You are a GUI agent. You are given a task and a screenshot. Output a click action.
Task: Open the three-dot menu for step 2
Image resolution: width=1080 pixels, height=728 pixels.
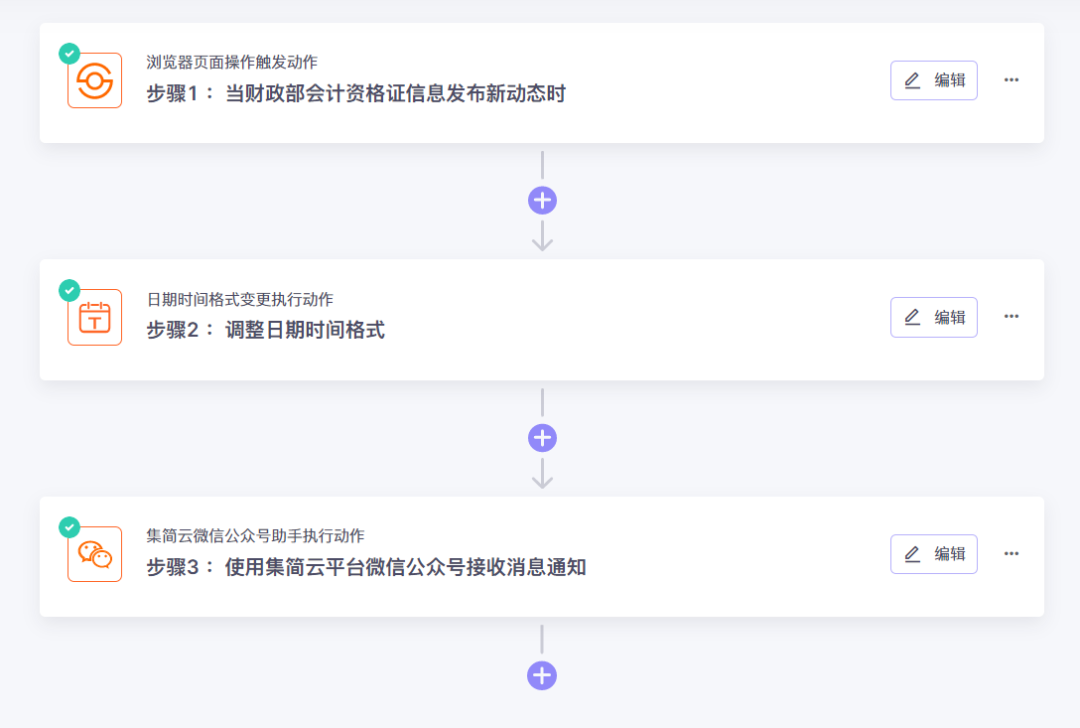coord(1011,317)
